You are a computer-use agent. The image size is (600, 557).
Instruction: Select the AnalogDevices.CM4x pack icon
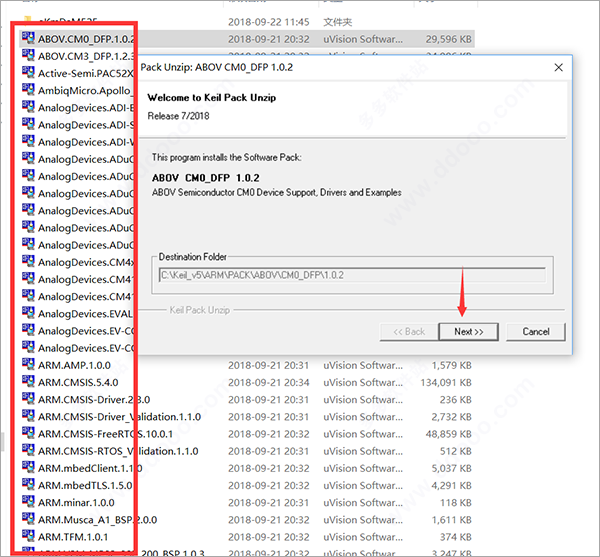(28, 262)
